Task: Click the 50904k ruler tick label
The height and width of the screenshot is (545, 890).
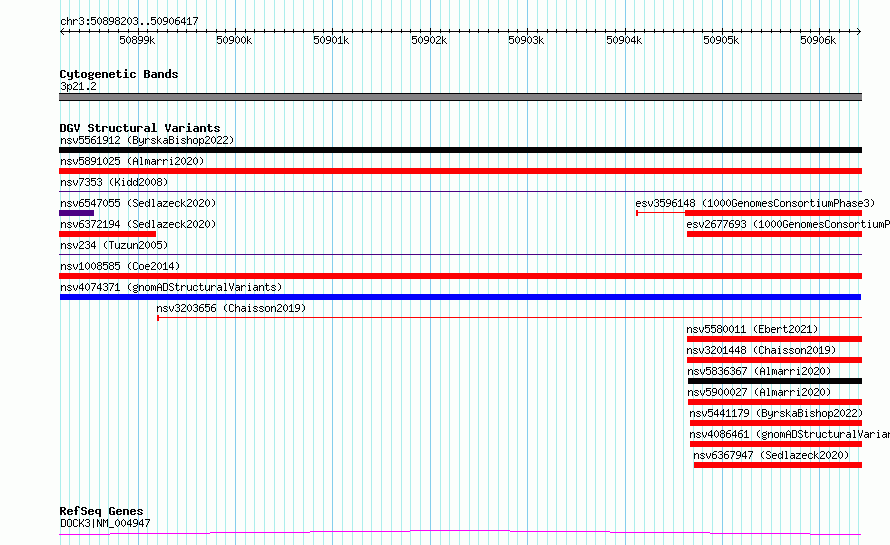Action: click(x=624, y=40)
